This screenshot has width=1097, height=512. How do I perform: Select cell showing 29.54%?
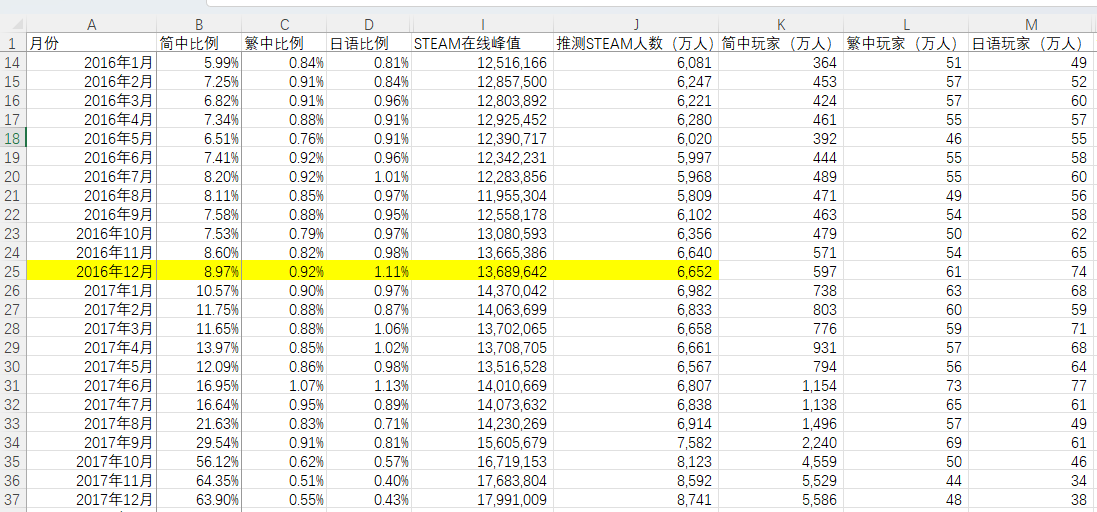click(199, 442)
